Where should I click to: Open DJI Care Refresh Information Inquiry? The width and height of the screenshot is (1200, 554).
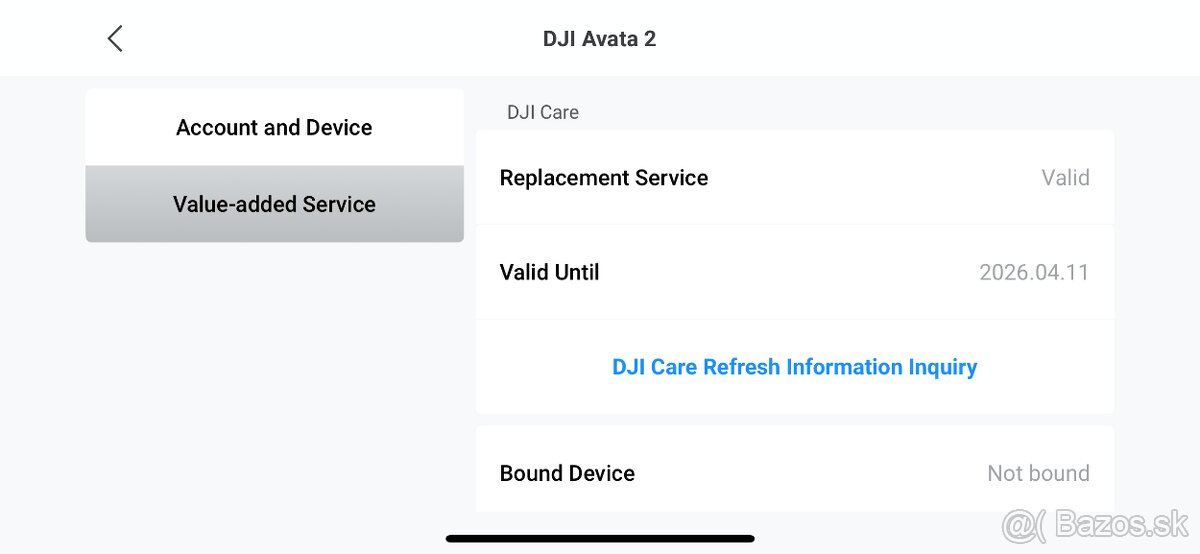click(794, 367)
